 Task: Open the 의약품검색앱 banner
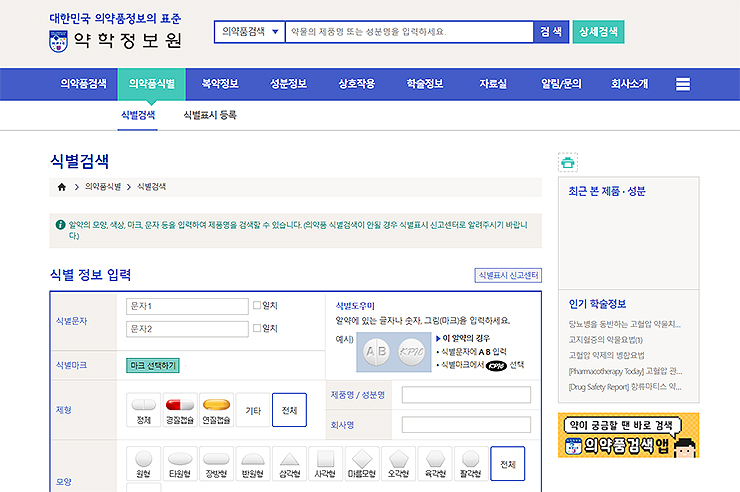tap(628, 435)
